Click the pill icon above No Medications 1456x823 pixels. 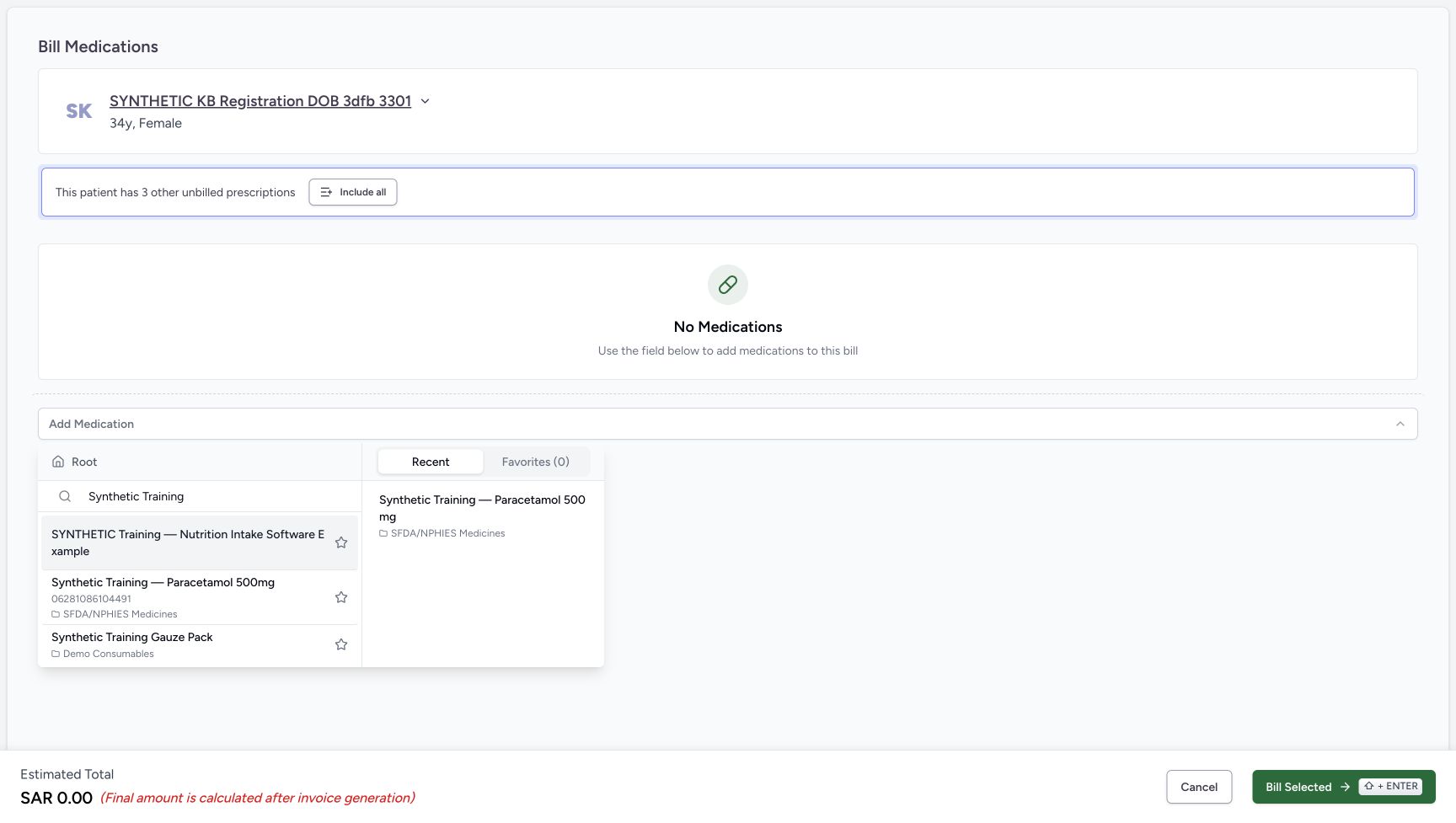click(x=728, y=285)
